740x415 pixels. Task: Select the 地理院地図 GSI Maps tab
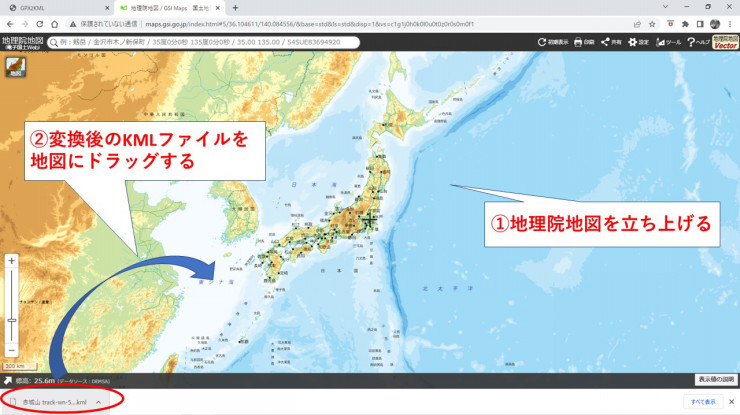(x=170, y=8)
